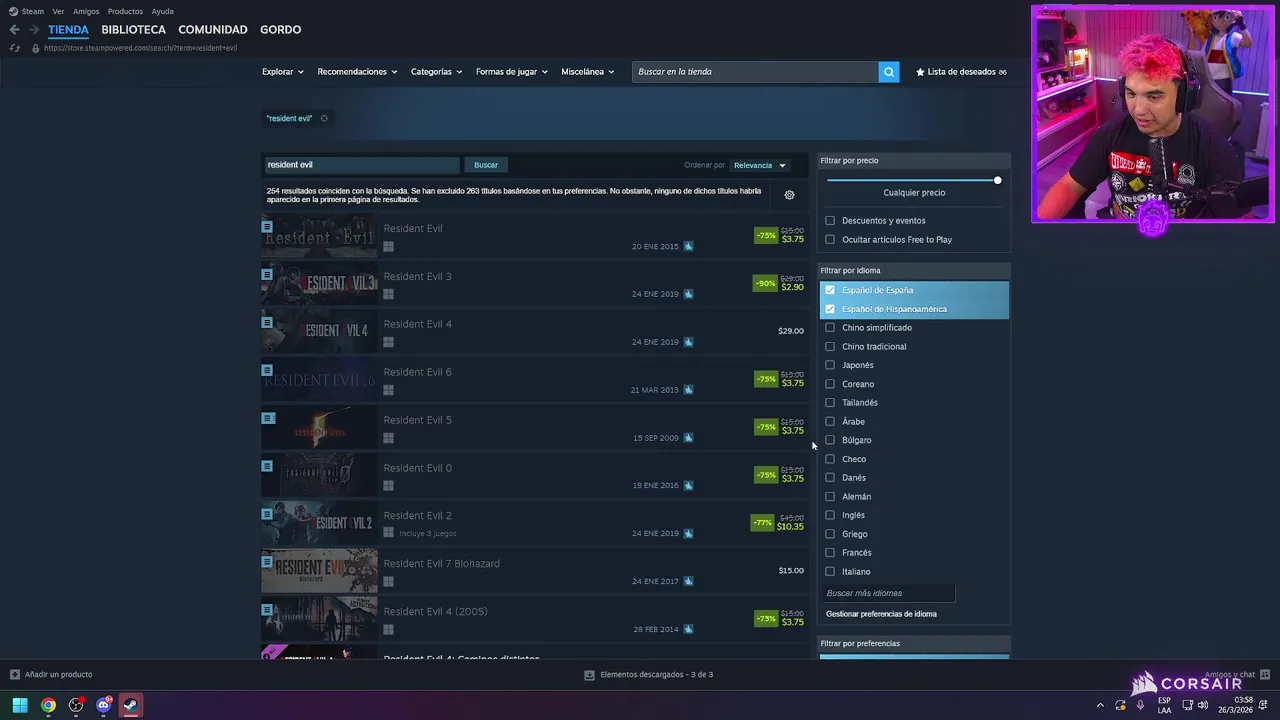Screen dimensions: 1280x720
Task: Check Inglés language filter
Action: [x=830, y=515]
